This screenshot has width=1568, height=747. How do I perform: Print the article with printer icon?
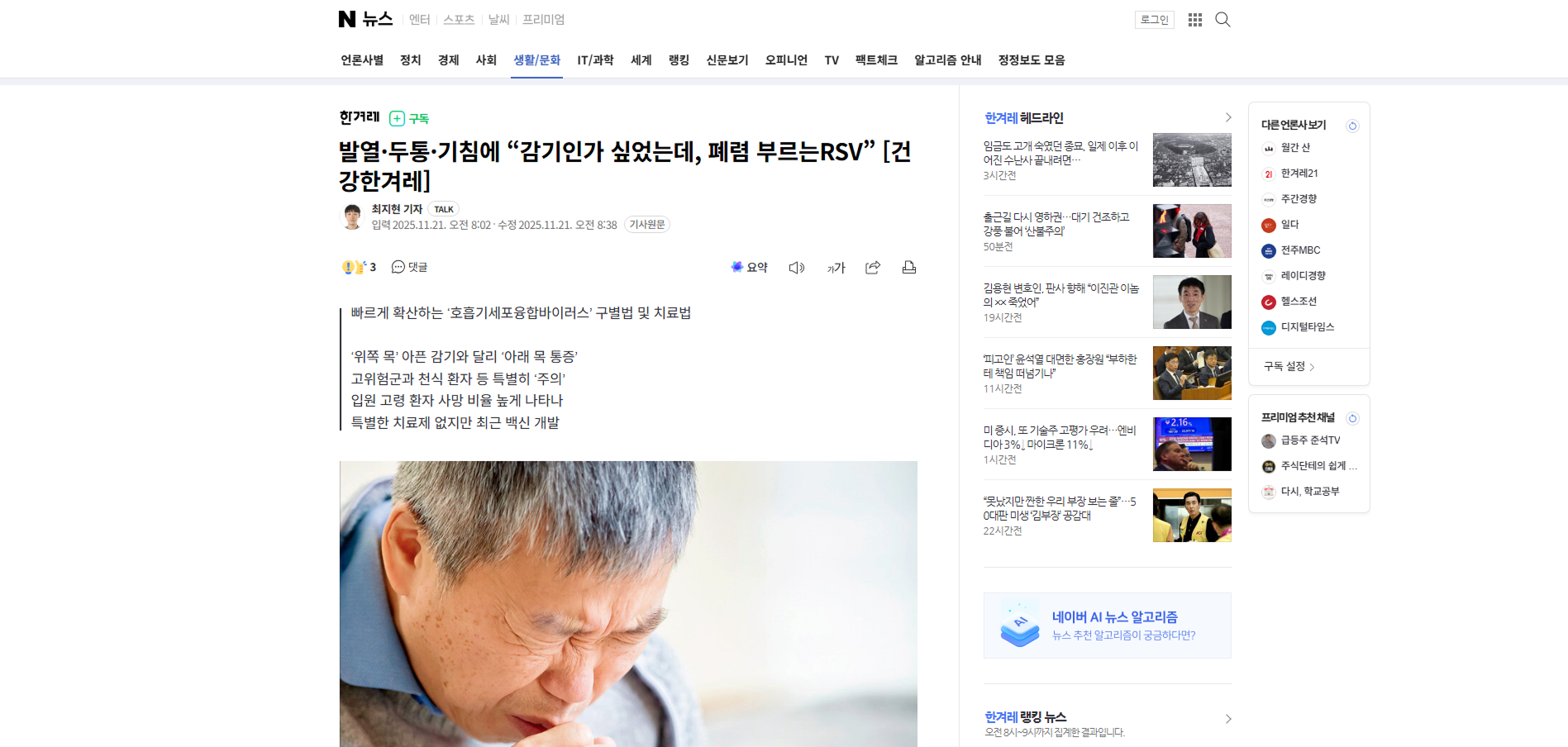coord(909,268)
